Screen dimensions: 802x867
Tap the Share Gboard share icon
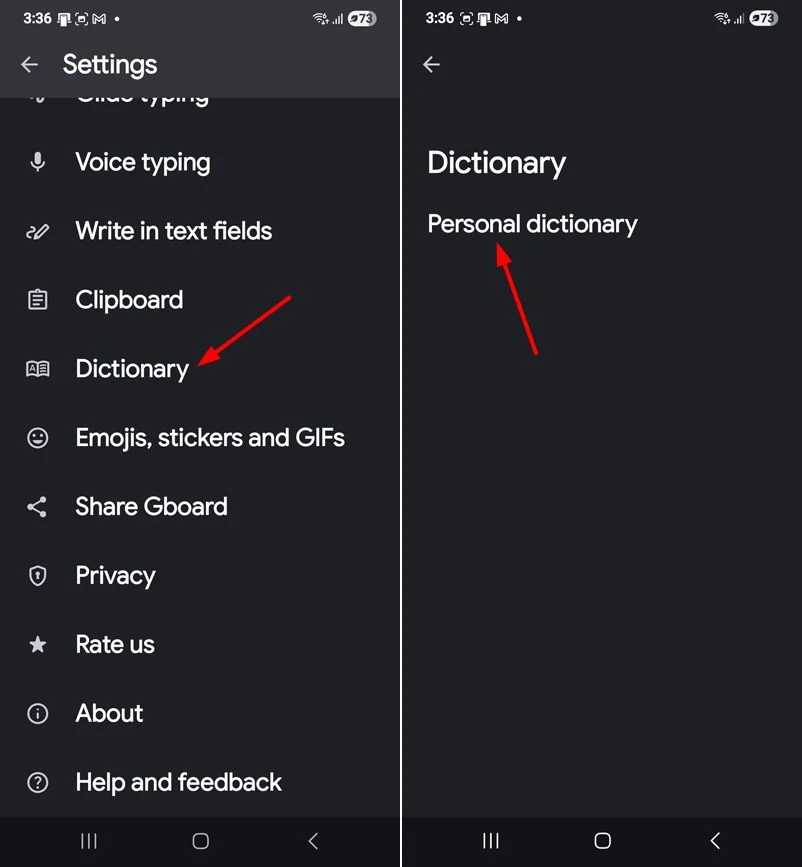37,506
